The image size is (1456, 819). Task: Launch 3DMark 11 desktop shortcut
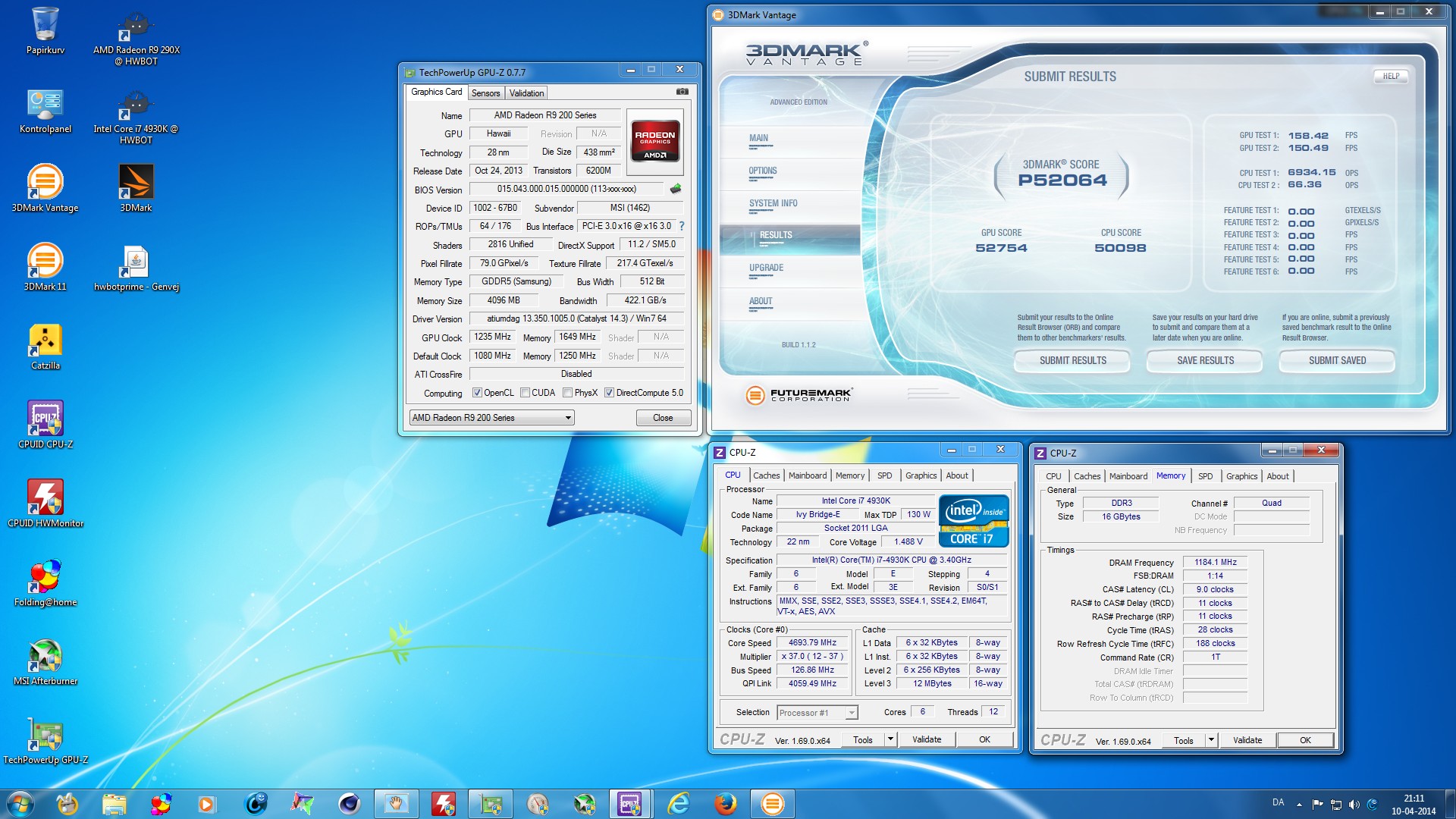pos(45,268)
